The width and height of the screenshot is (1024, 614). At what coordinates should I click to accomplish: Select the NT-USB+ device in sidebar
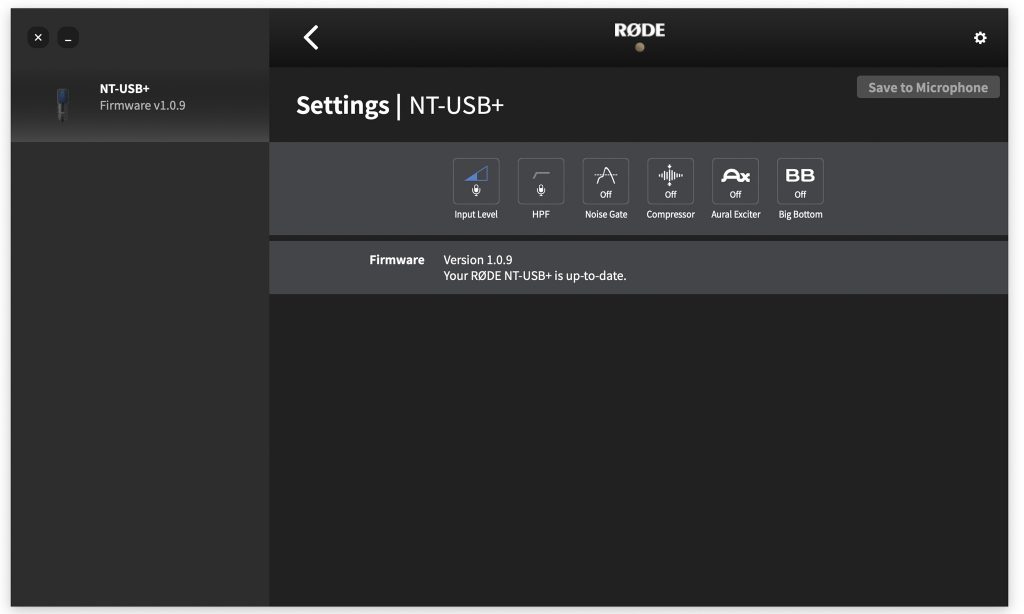[140, 105]
